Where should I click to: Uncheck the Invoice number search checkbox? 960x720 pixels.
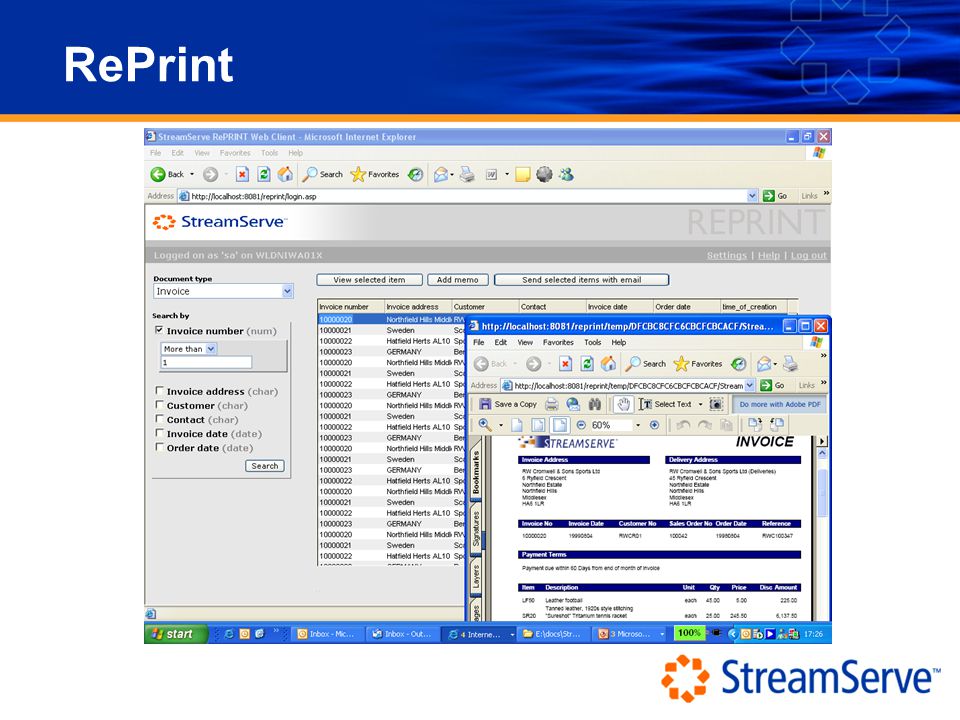pos(159,330)
